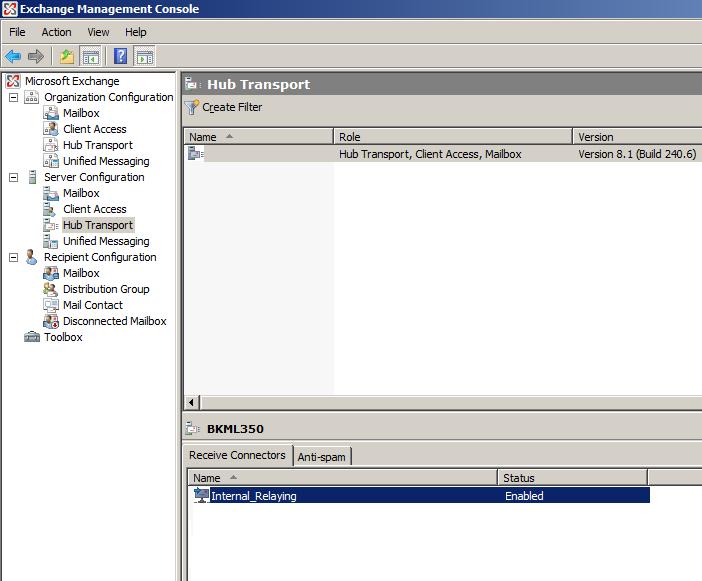
Task: Toggle the Show/Hide Console Tree icon
Action: (x=90, y=56)
